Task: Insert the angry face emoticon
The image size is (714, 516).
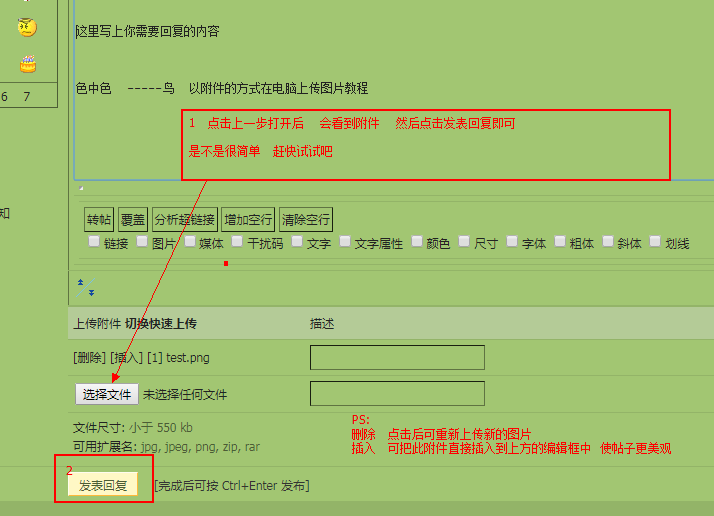Action: (27, 27)
